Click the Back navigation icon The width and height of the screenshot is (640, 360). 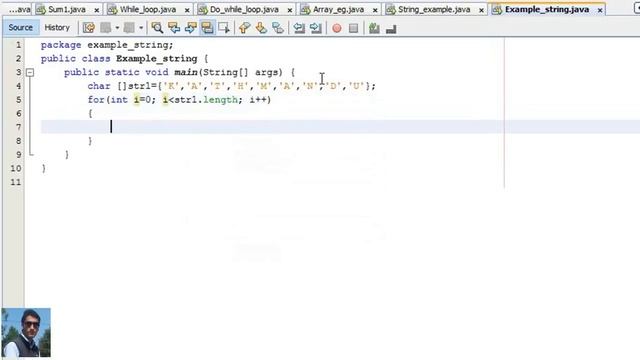coord(106,28)
